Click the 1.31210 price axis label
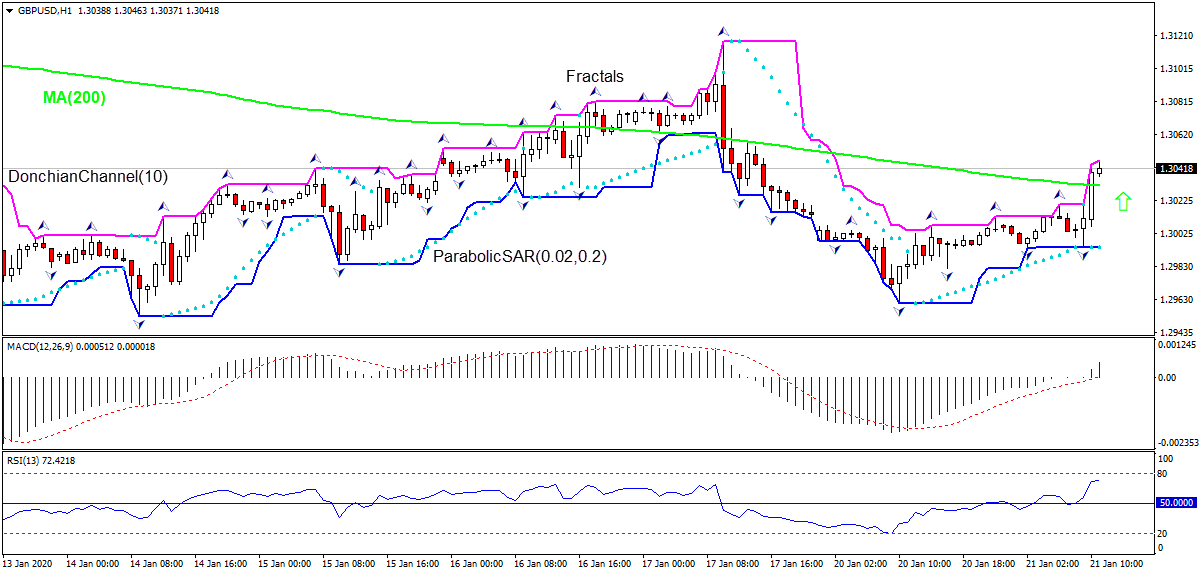 [x=1177, y=36]
